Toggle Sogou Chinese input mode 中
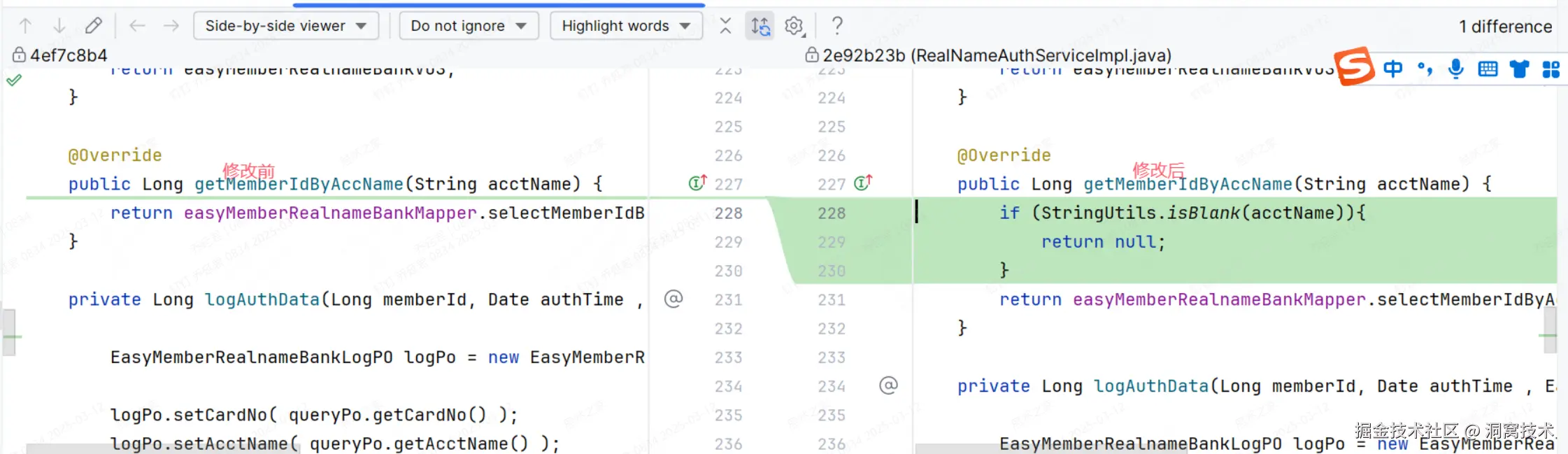This screenshot has height=454, width=1568. point(1392,69)
